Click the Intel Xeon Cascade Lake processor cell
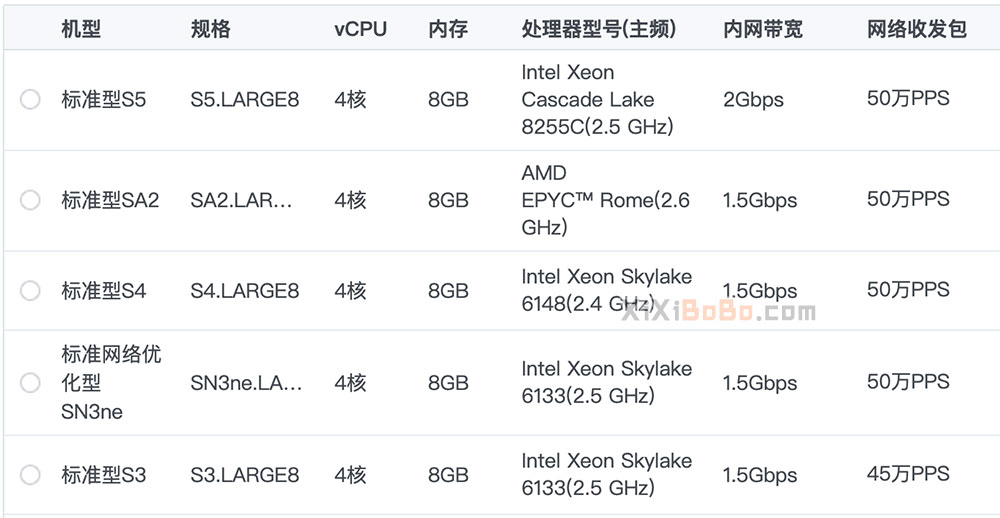Viewport: 1000px width, 518px height. point(597,100)
